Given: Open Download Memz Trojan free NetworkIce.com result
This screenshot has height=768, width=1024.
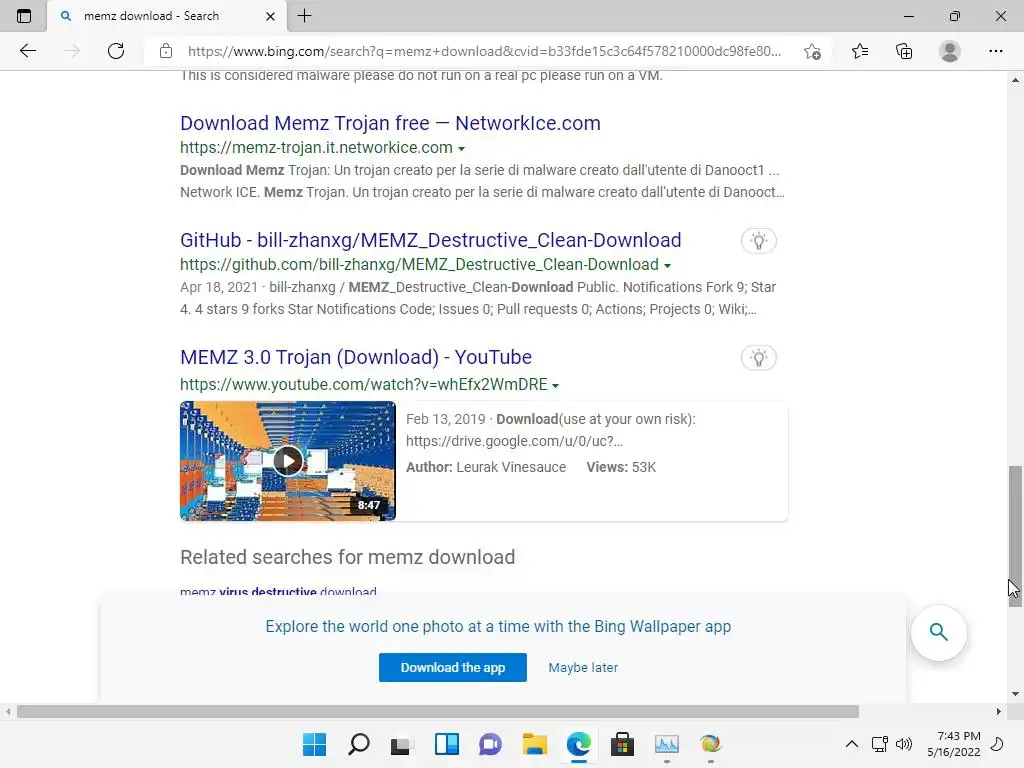Looking at the screenshot, I should point(390,123).
